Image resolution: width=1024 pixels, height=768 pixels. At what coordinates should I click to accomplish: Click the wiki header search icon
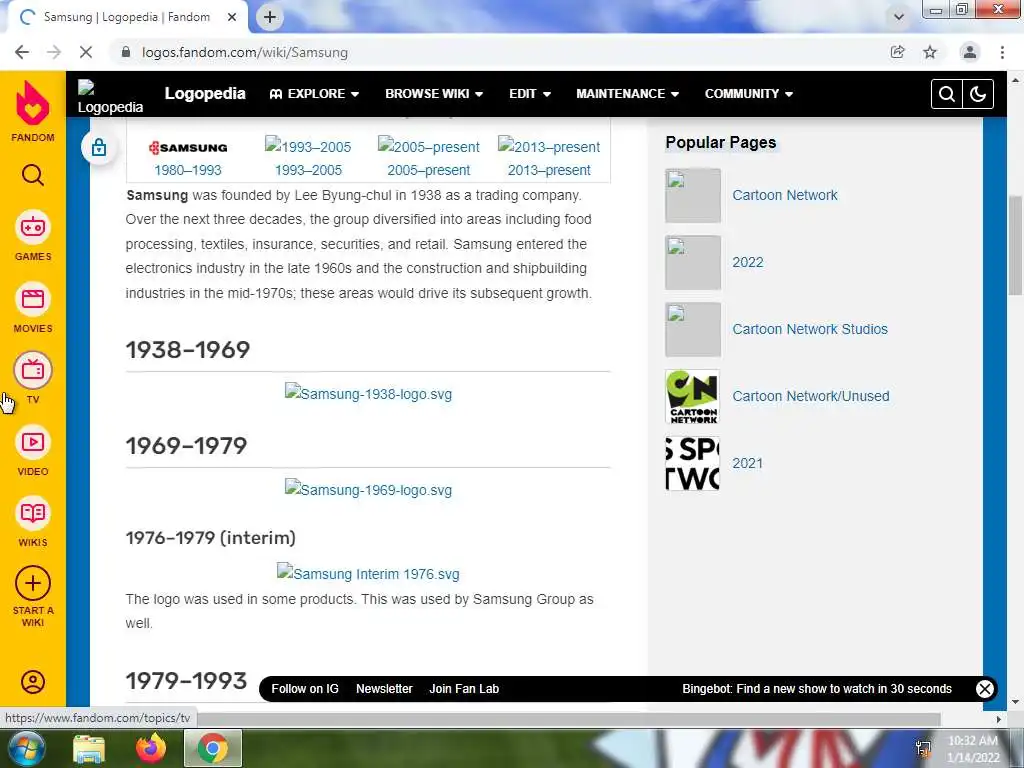click(946, 94)
